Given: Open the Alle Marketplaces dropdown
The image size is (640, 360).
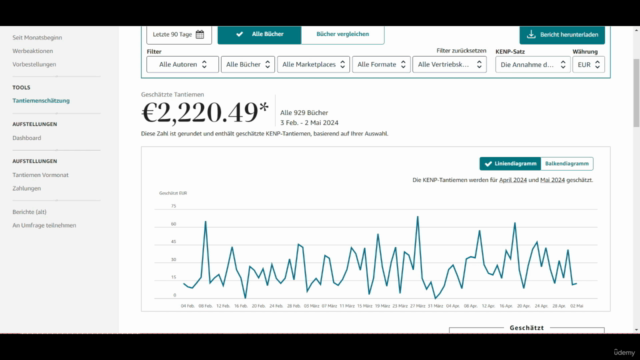Looking at the screenshot, I should (x=313, y=64).
